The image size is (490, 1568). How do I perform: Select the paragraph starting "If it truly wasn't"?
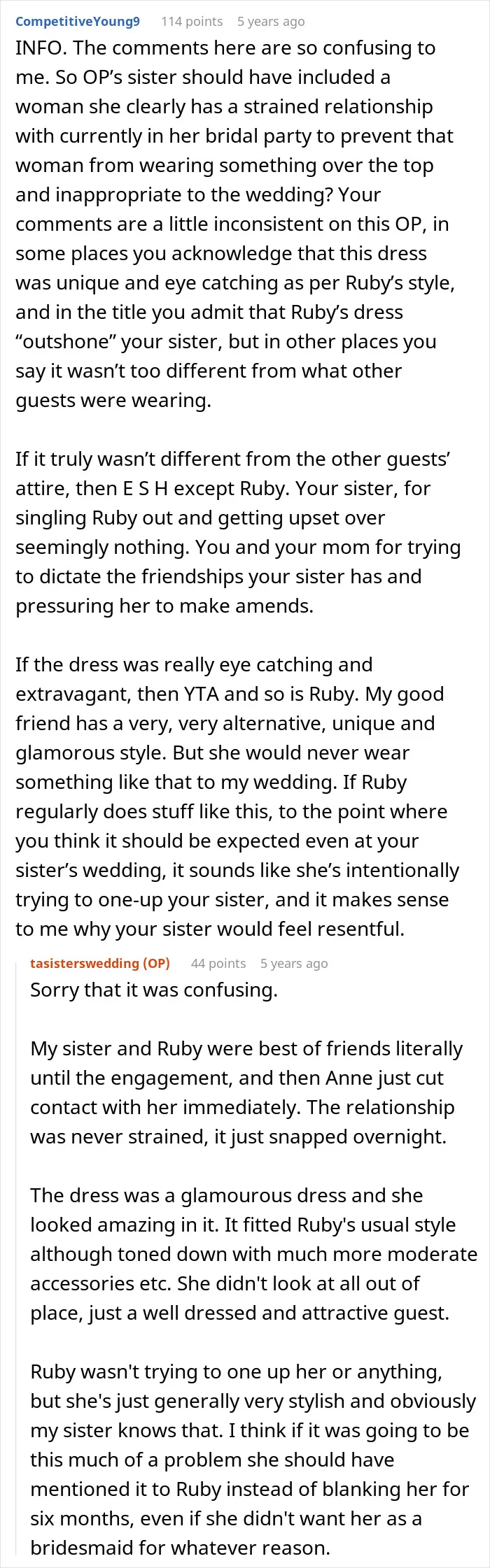[x=238, y=532]
